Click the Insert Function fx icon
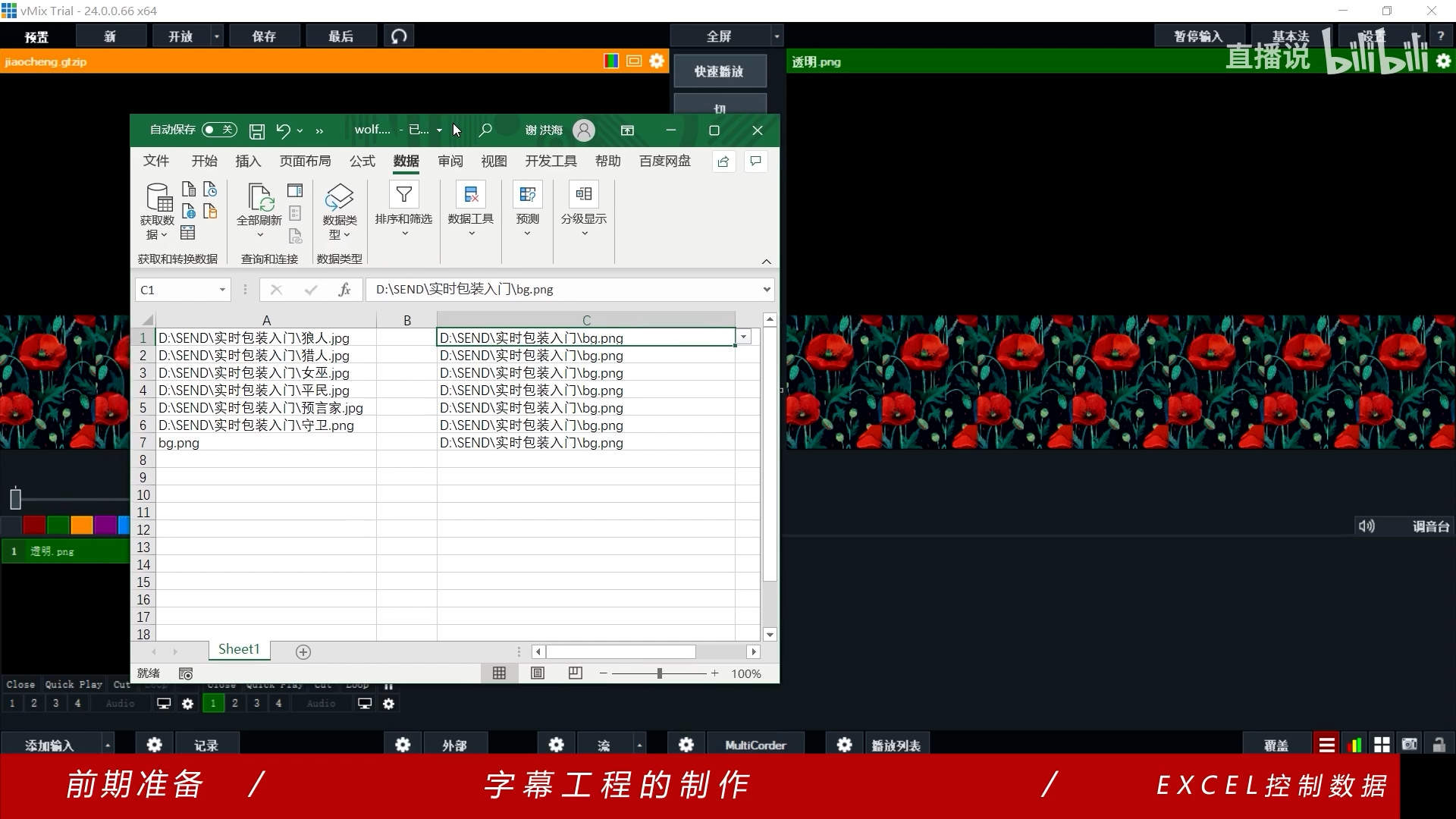 click(x=344, y=290)
